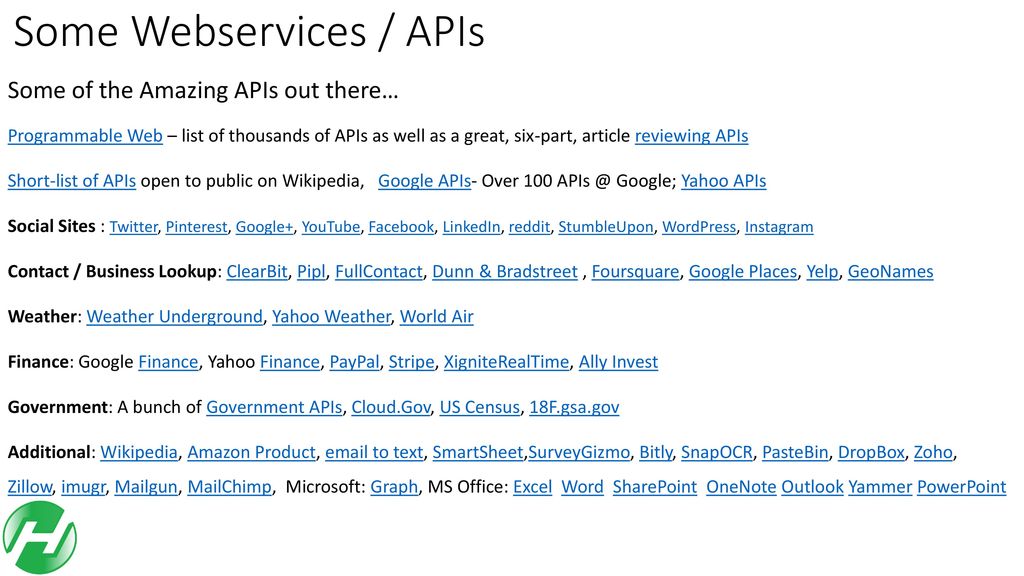Open the Instagram link
Screen dimensions: 1024x576
(779, 227)
